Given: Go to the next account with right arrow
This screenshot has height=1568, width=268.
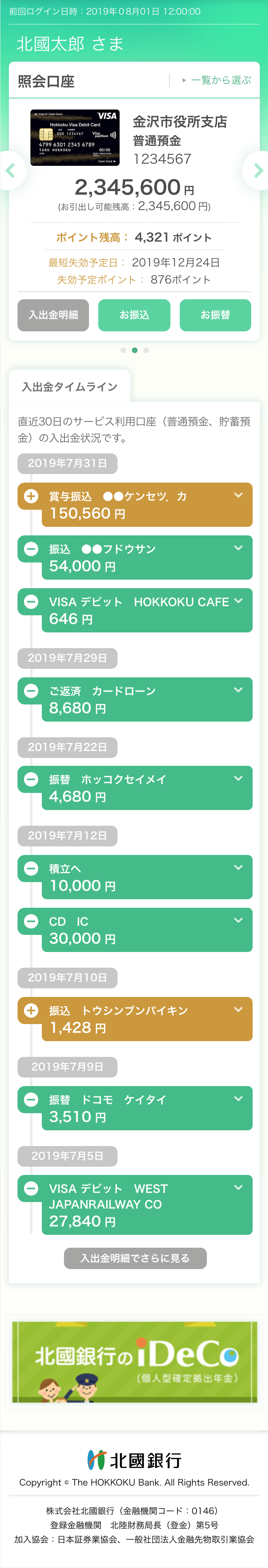Looking at the screenshot, I should point(258,170).
